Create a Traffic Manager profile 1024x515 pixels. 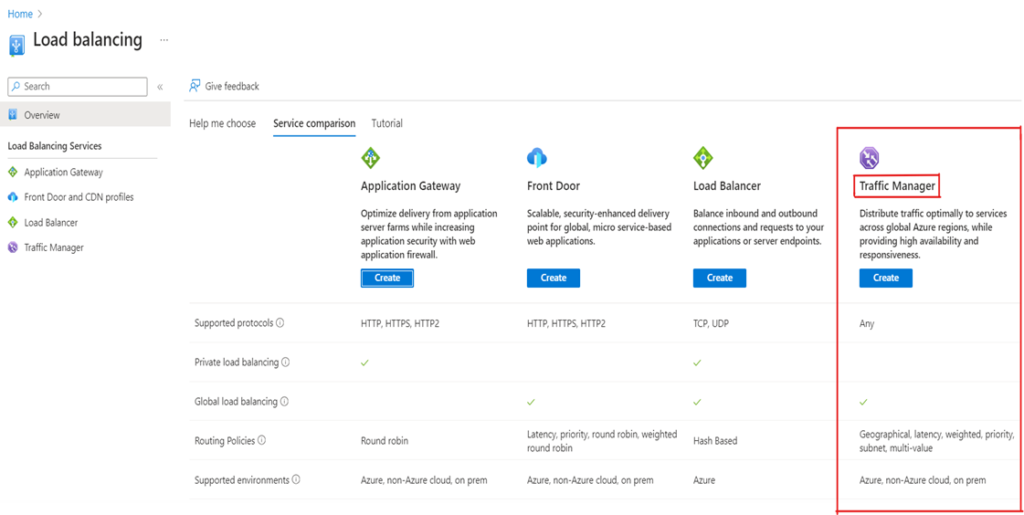coord(886,277)
